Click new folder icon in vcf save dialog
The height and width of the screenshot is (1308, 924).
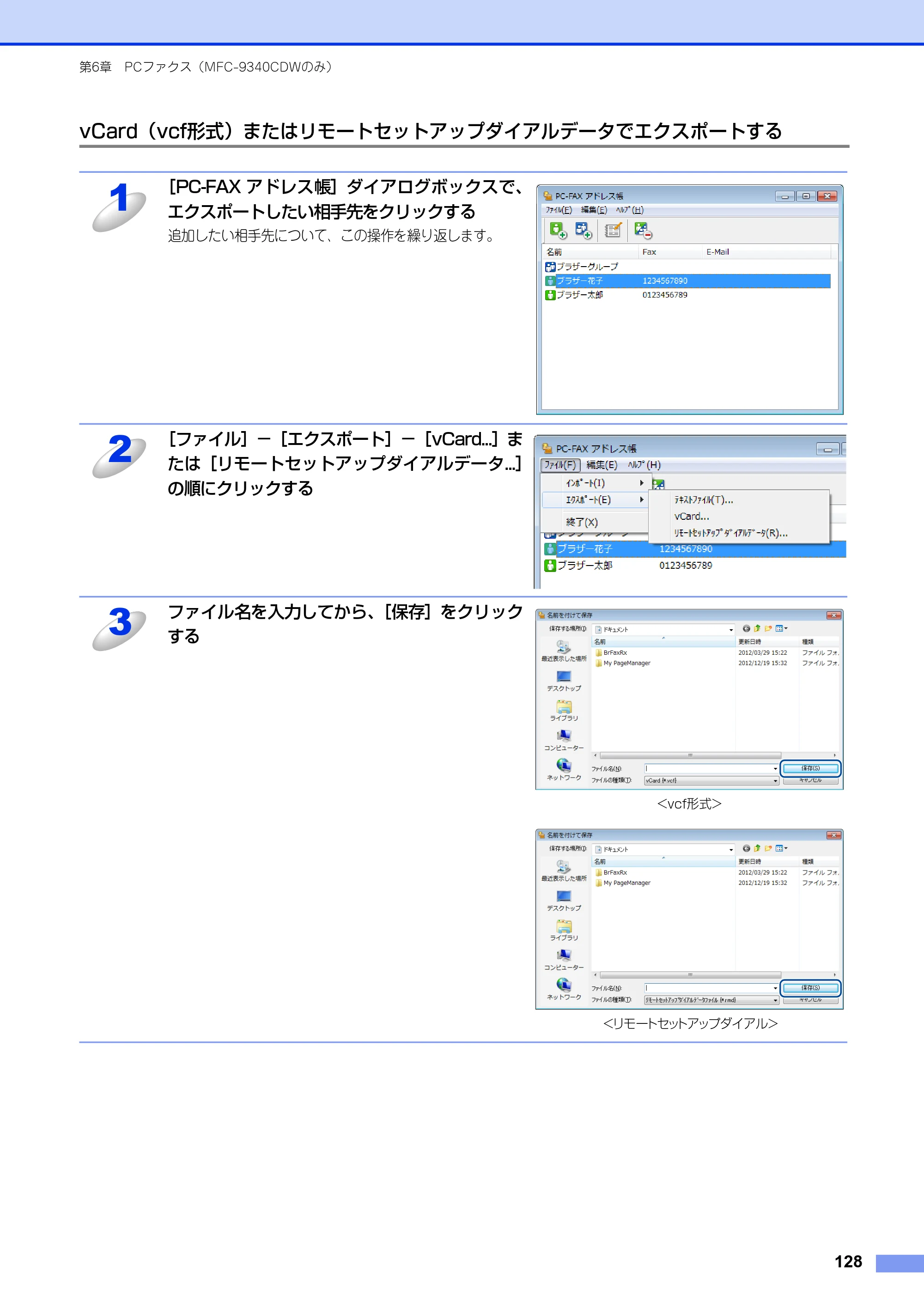[x=768, y=629]
